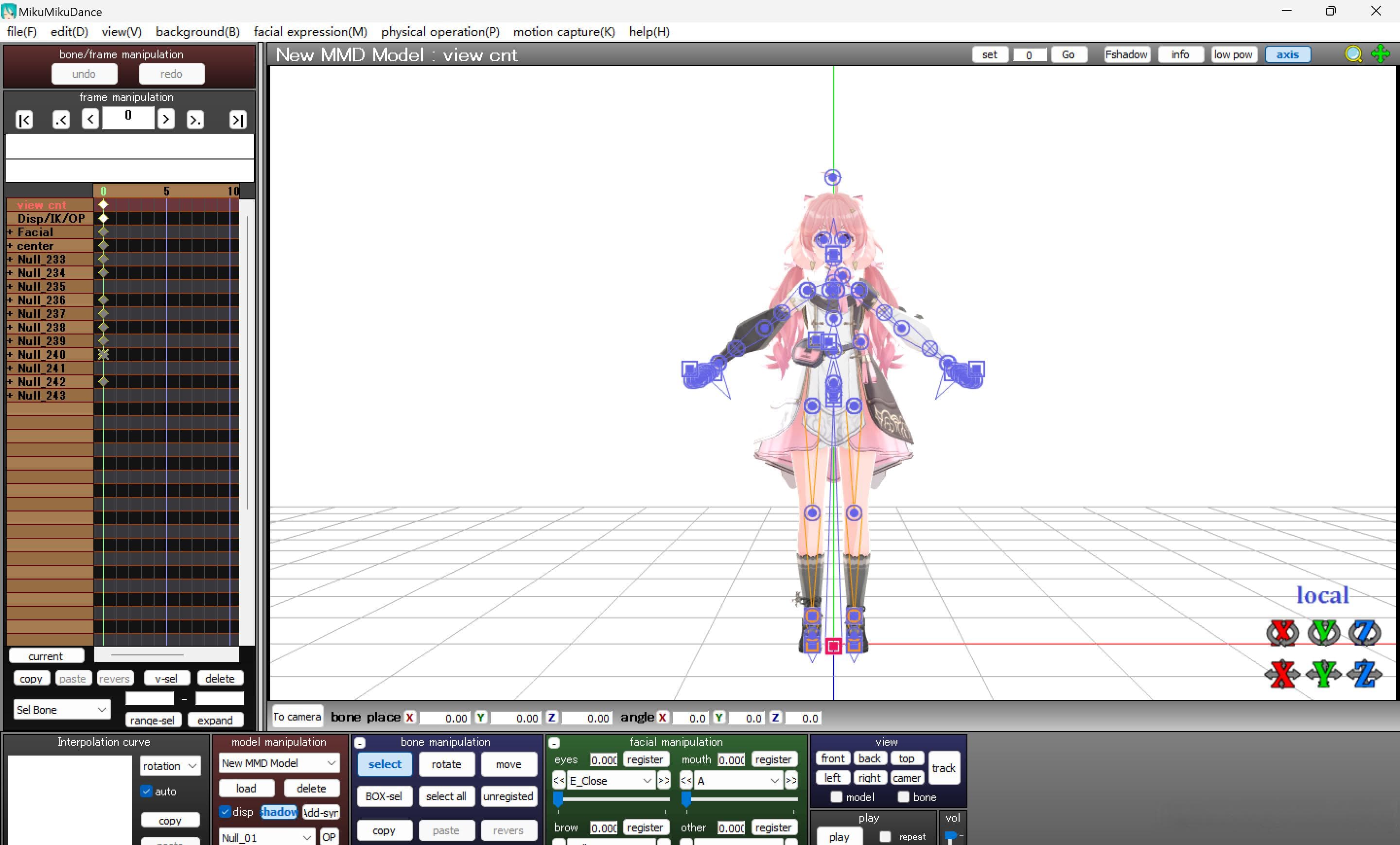Expand the Facial track row
The image size is (1400, 845).
click(x=10, y=232)
